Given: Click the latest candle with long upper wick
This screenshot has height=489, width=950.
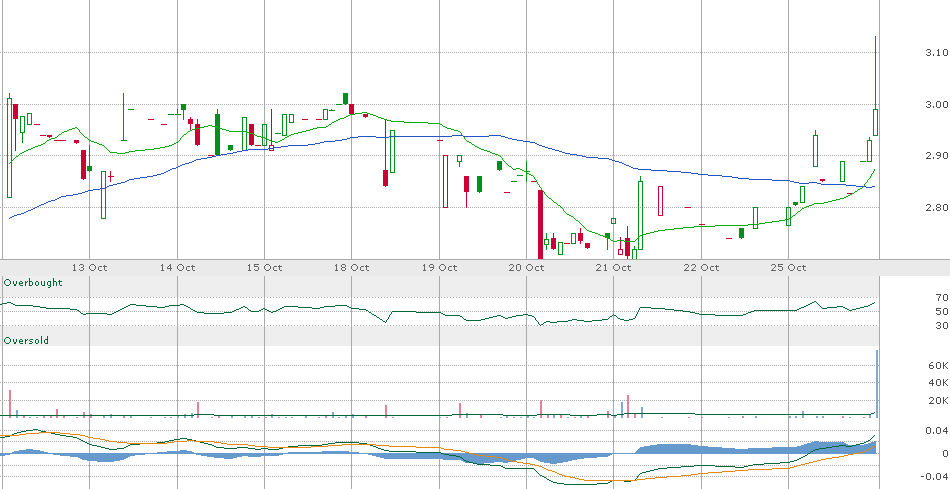Looking at the screenshot, I should (x=875, y=86).
